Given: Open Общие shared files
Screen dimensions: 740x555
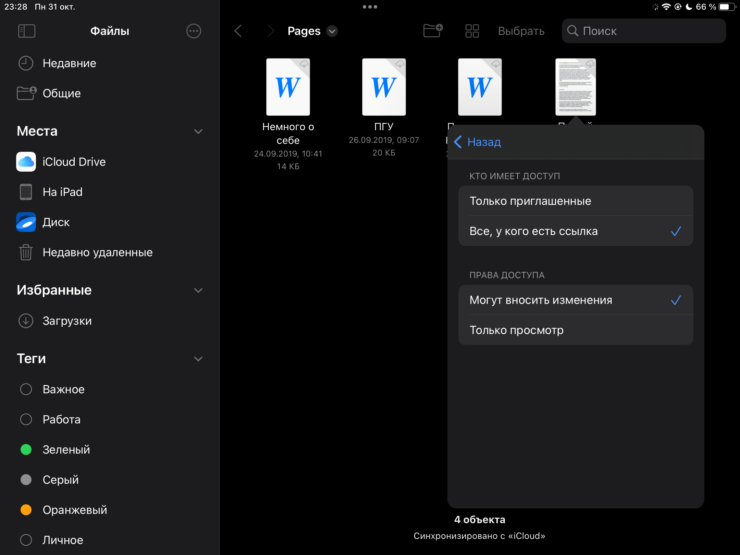Looking at the screenshot, I should tap(61, 93).
